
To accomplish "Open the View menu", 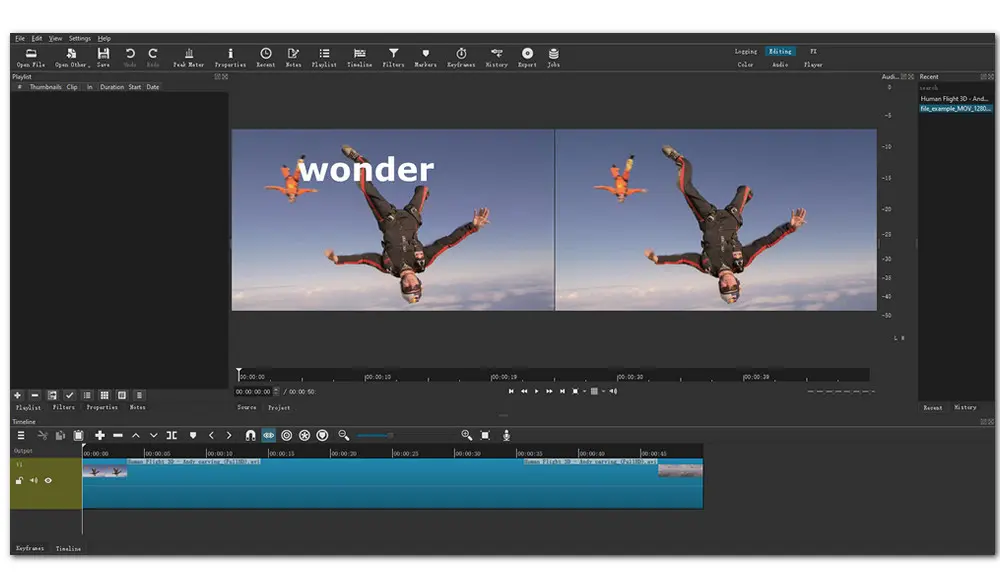I will click(55, 38).
